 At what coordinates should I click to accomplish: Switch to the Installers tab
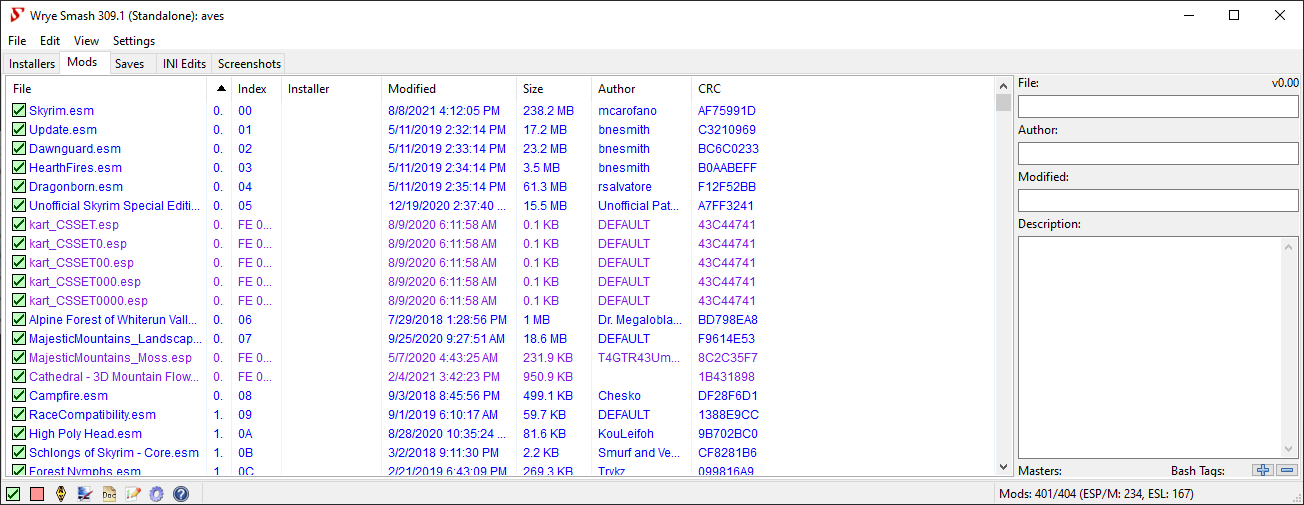point(32,64)
